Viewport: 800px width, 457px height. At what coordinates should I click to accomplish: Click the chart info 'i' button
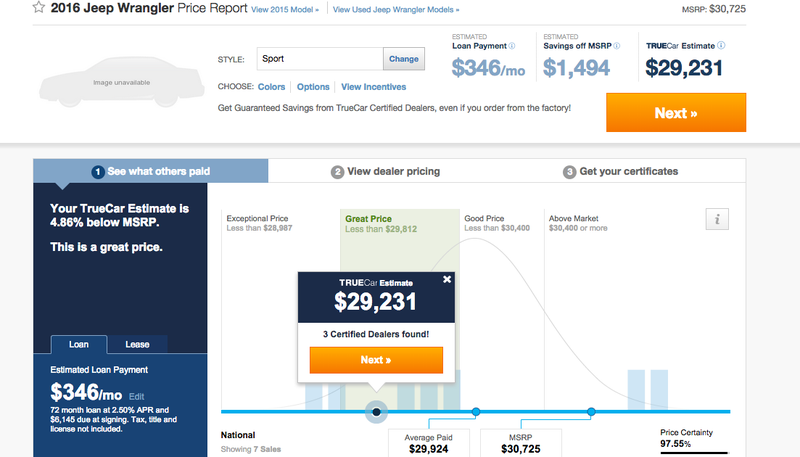pos(717,219)
